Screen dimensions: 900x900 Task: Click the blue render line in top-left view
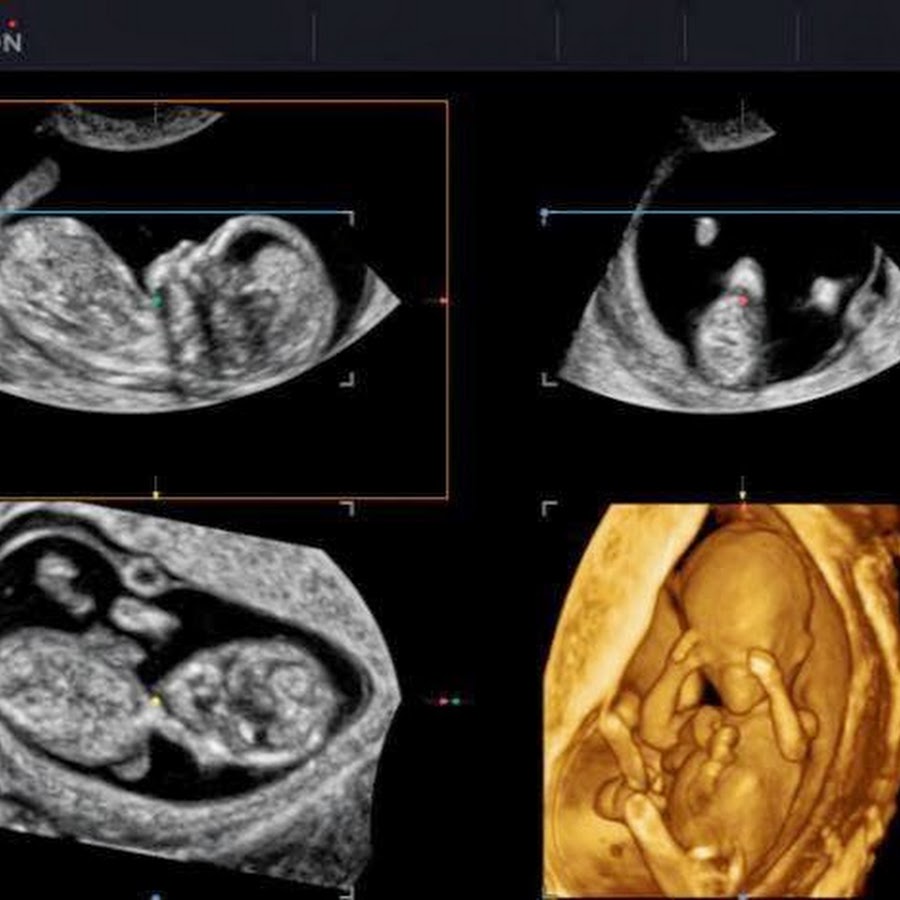(250, 212)
